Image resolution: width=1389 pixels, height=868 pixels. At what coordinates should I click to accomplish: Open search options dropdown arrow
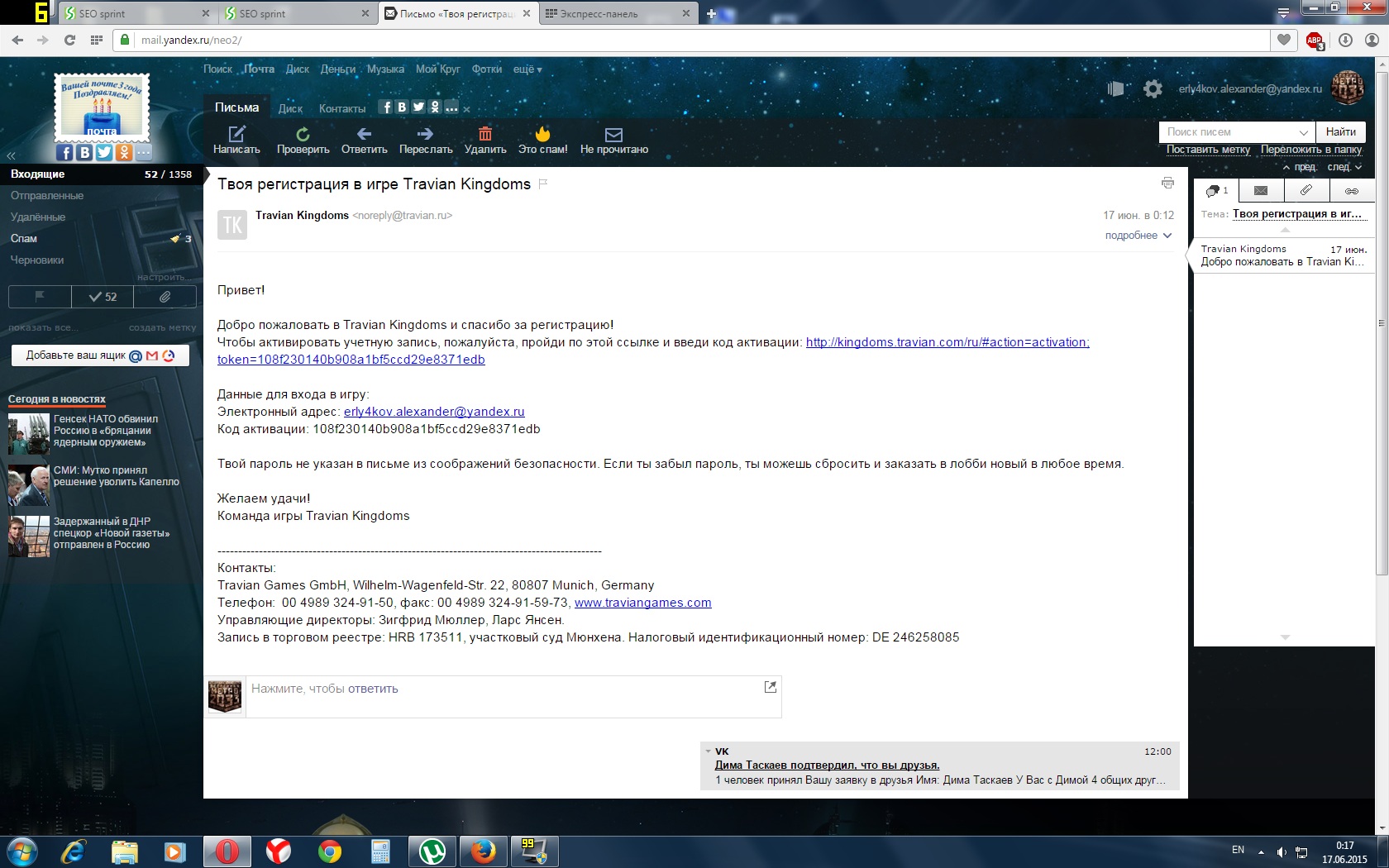coord(1303,132)
